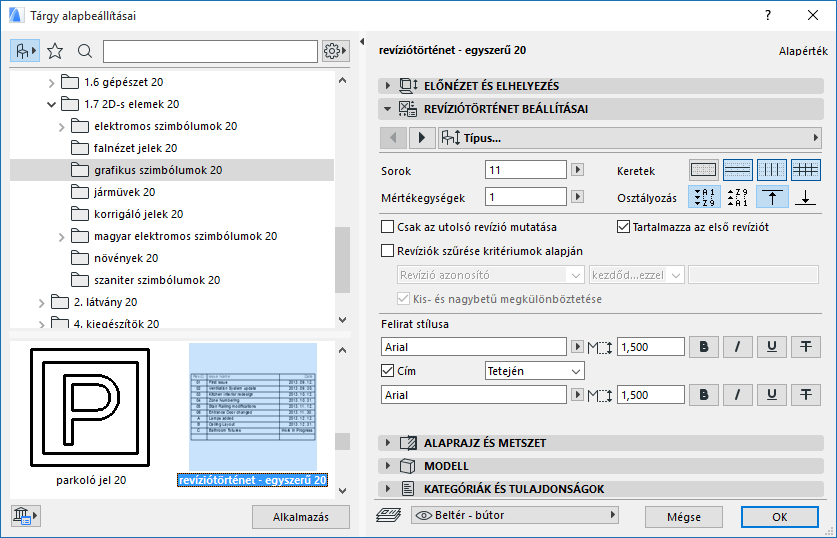Image resolution: width=837 pixels, height=538 pixels.
Task: Open Beltér - bútor layer dropdown
Action: pos(515,515)
